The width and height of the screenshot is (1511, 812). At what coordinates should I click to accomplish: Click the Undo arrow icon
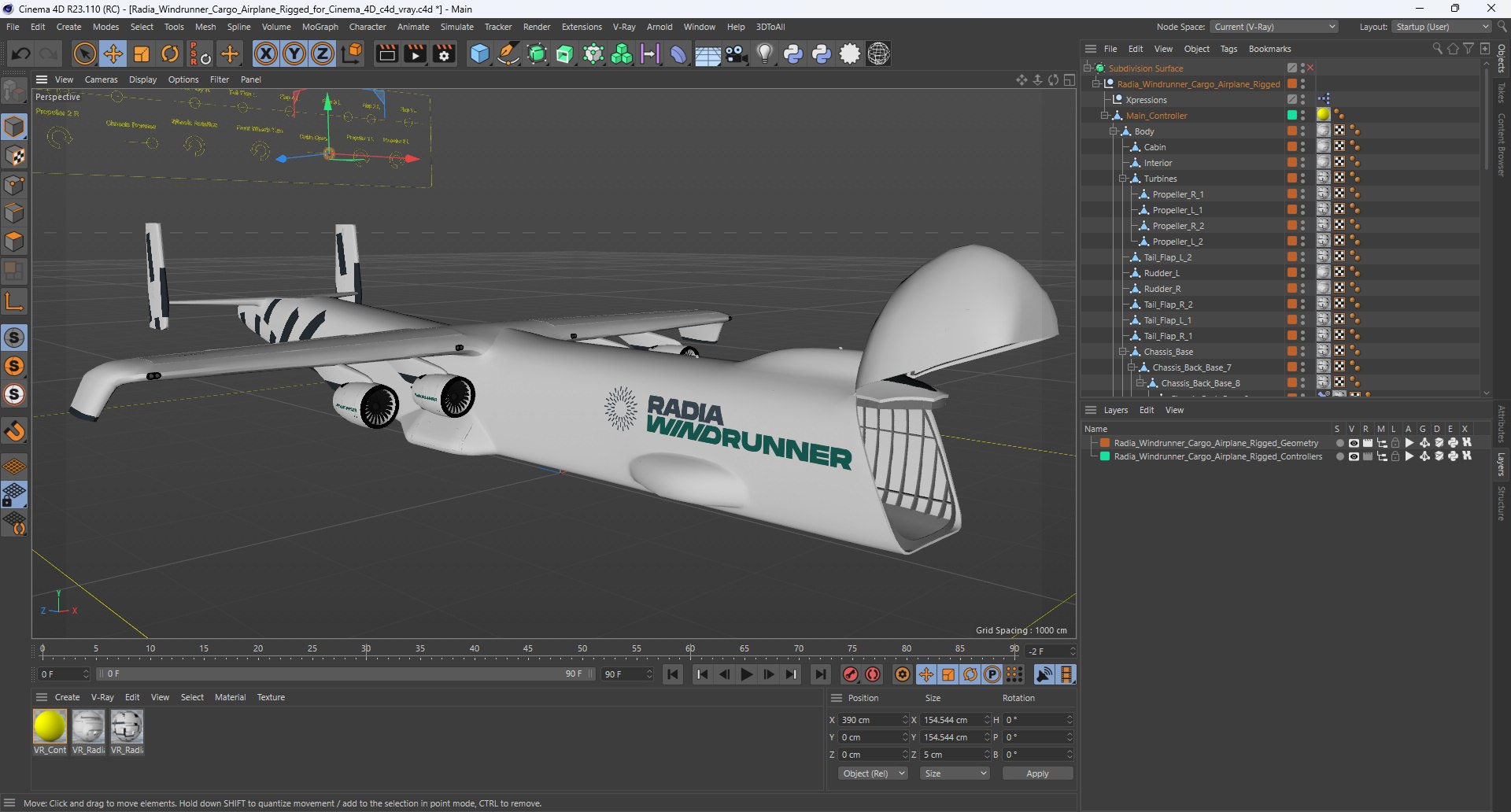(x=21, y=54)
